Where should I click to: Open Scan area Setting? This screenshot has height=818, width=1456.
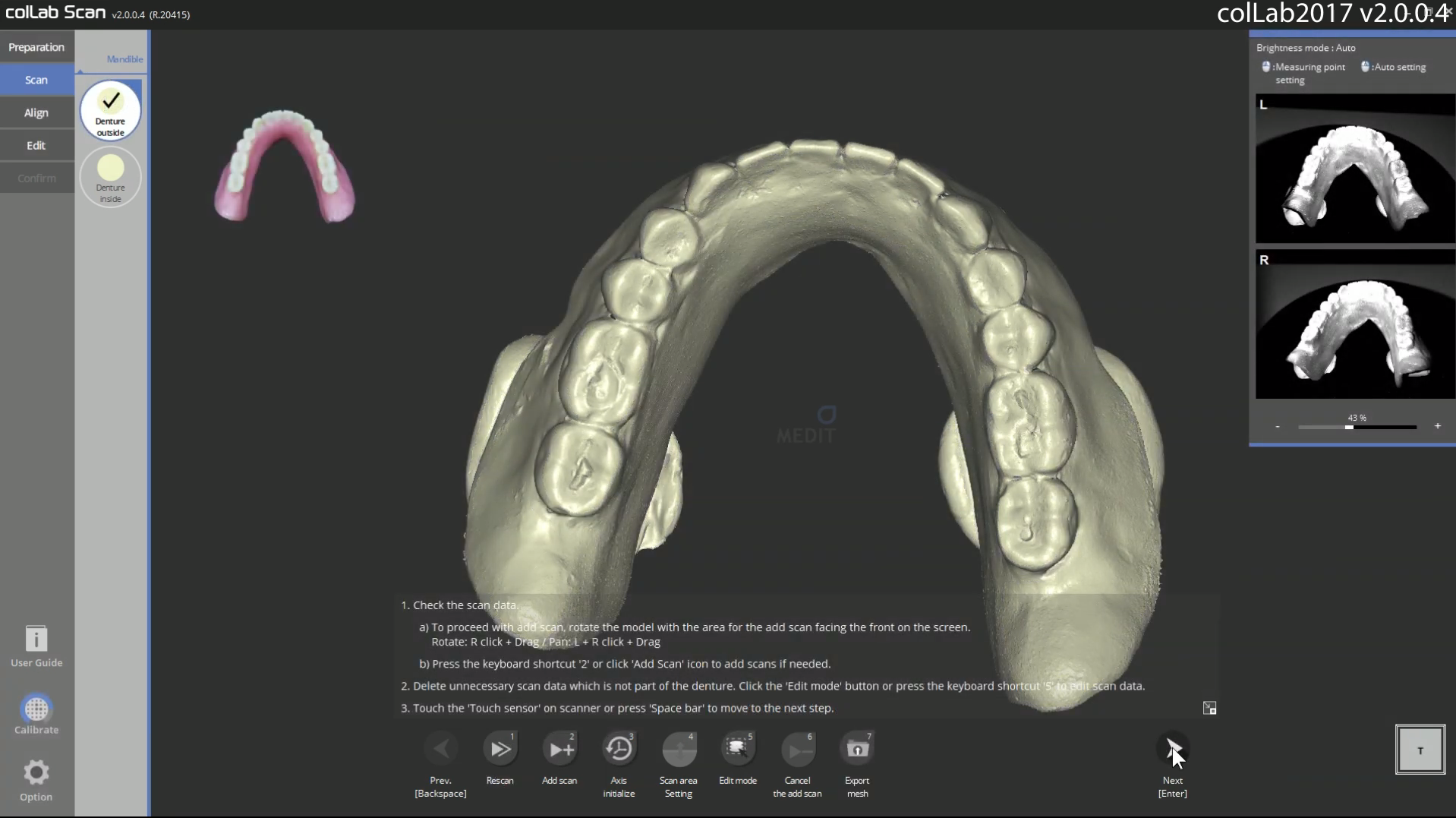(679, 749)
